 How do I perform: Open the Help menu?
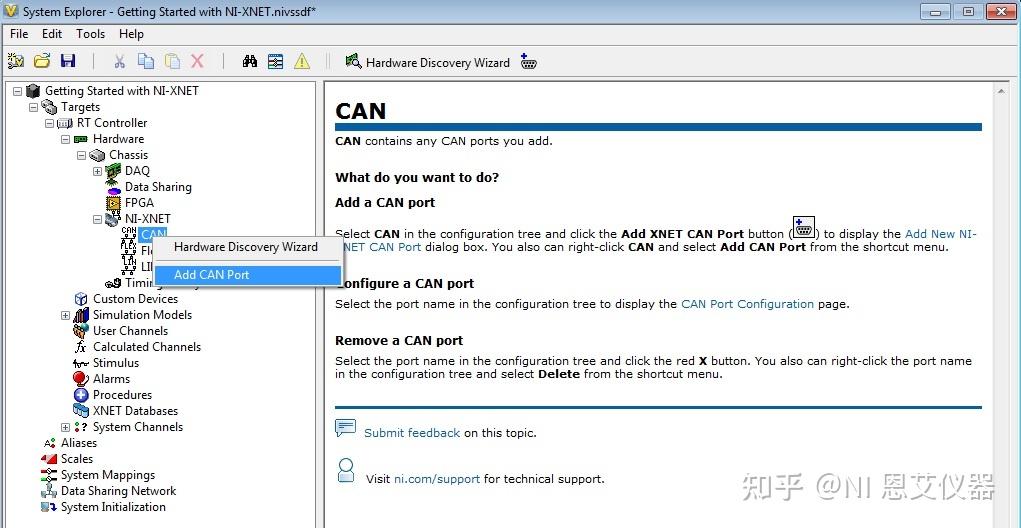[131, 34]
